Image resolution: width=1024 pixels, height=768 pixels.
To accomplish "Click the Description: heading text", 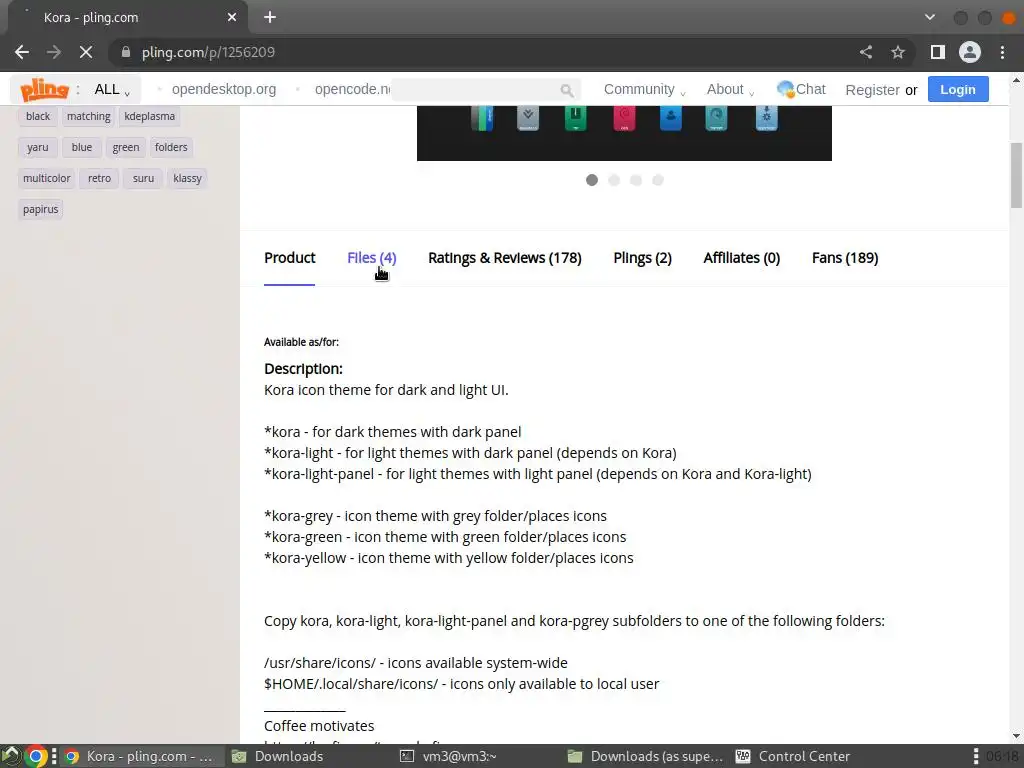I will tap(303, 369).
